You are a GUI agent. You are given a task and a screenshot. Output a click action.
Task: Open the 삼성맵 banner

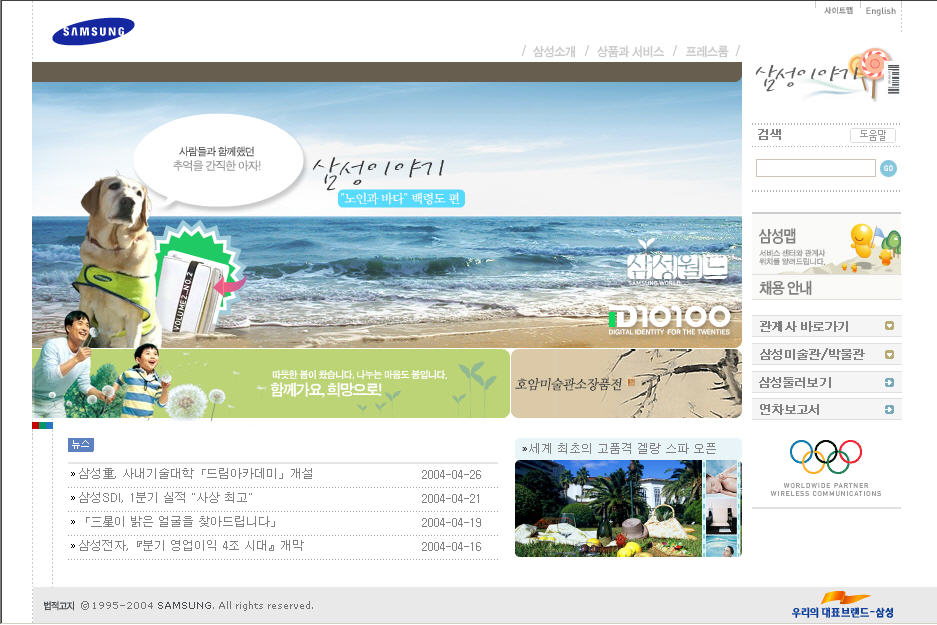click(x=826, y=246)
